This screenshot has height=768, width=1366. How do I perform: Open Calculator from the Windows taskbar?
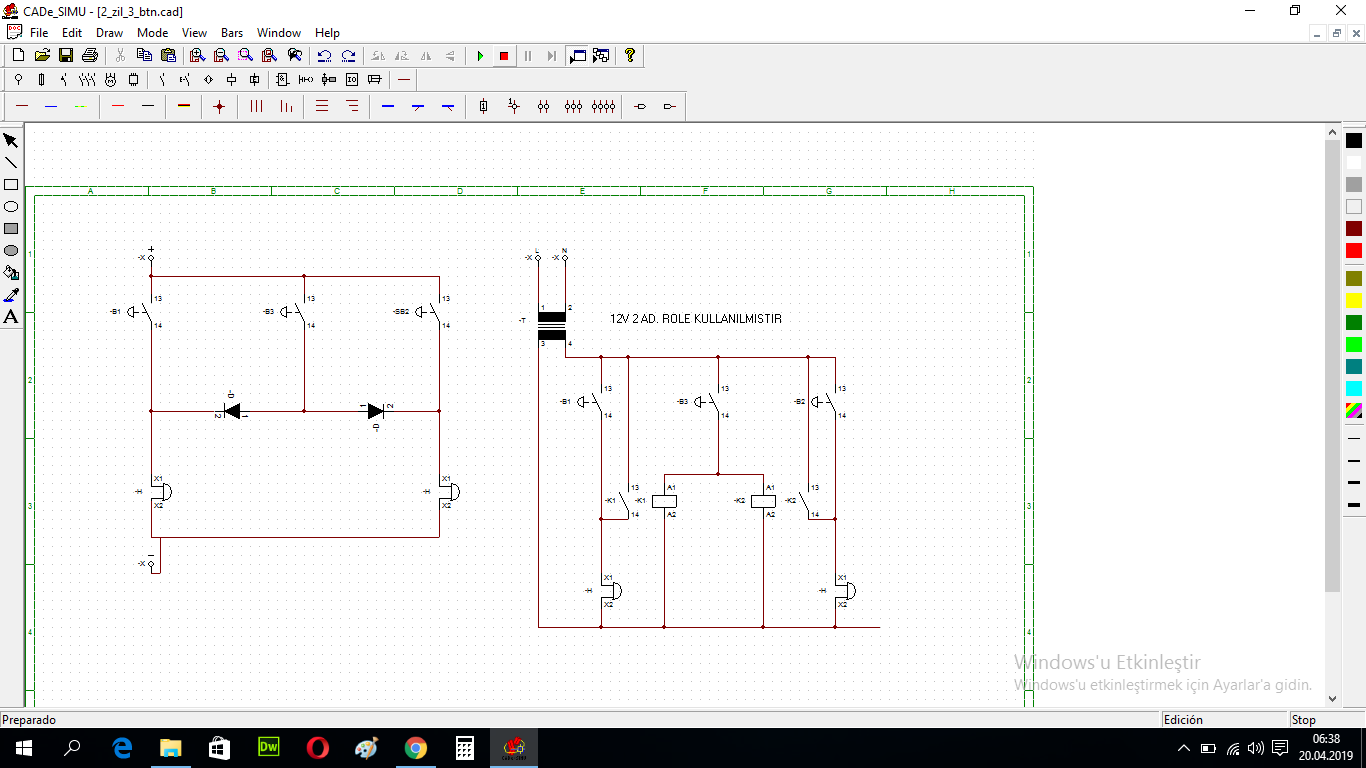(x=465, y=748)
